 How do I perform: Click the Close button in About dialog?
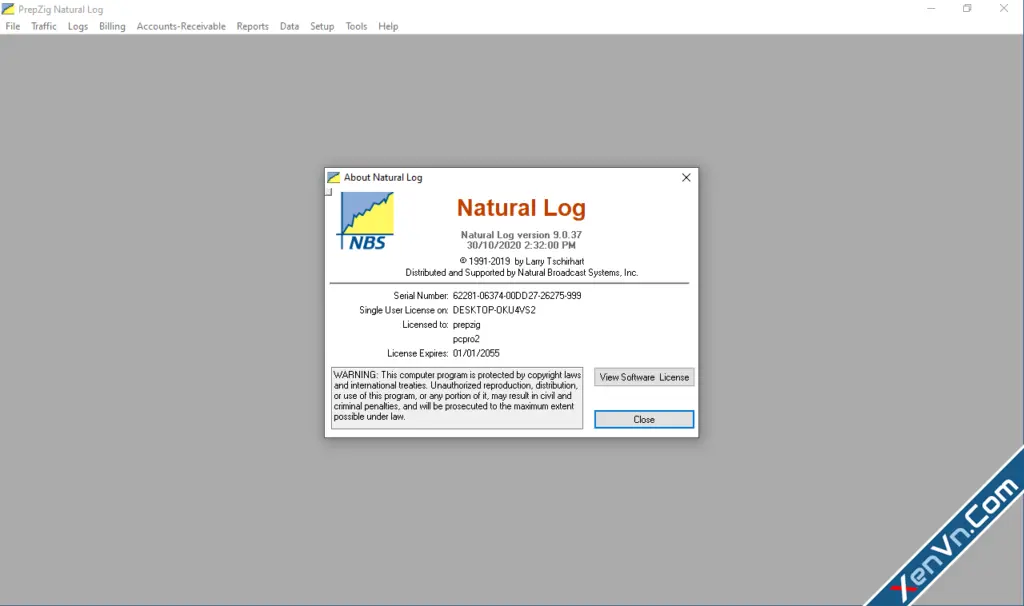[x=644, y=419]
